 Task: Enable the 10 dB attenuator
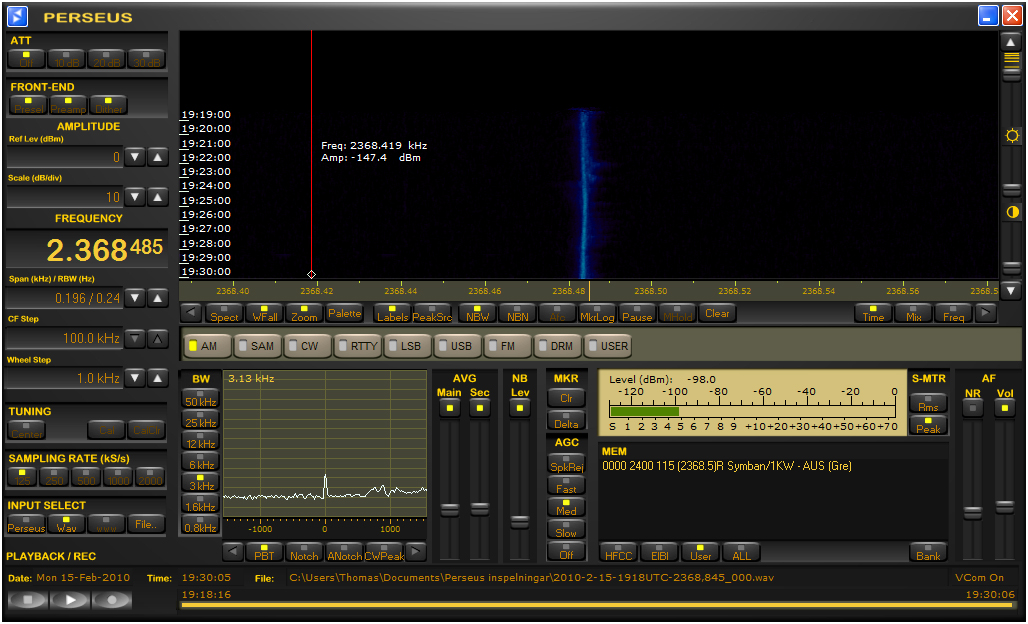[x=66, y=59]
